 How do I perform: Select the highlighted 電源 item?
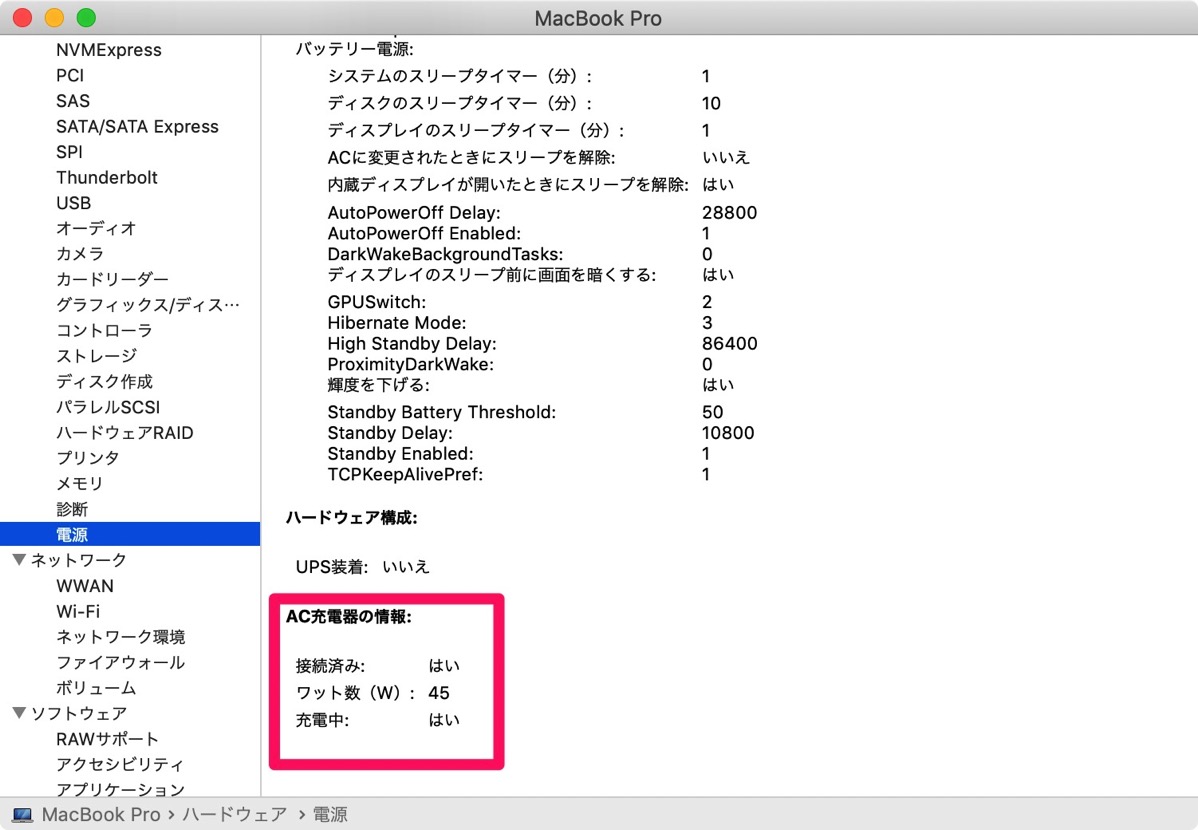pos(130,534)
